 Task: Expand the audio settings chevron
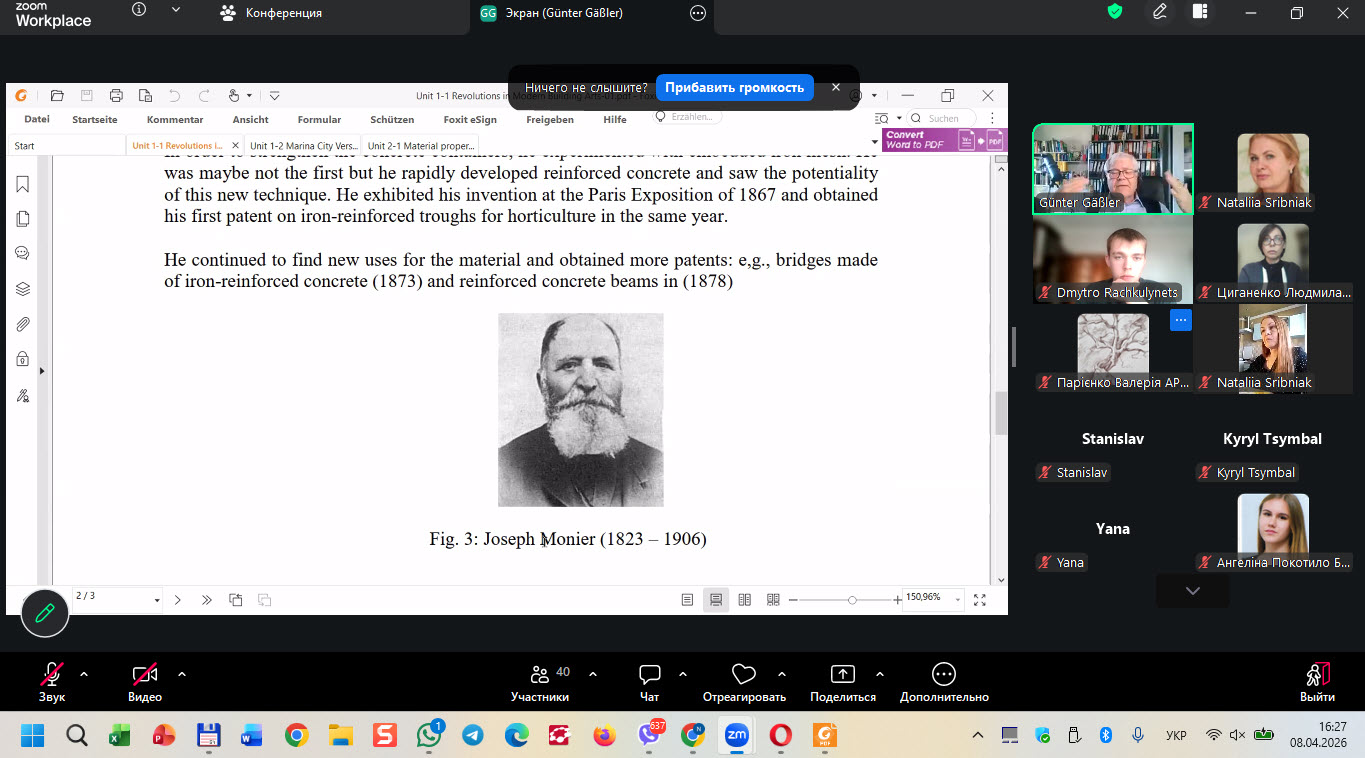point(84,674)
